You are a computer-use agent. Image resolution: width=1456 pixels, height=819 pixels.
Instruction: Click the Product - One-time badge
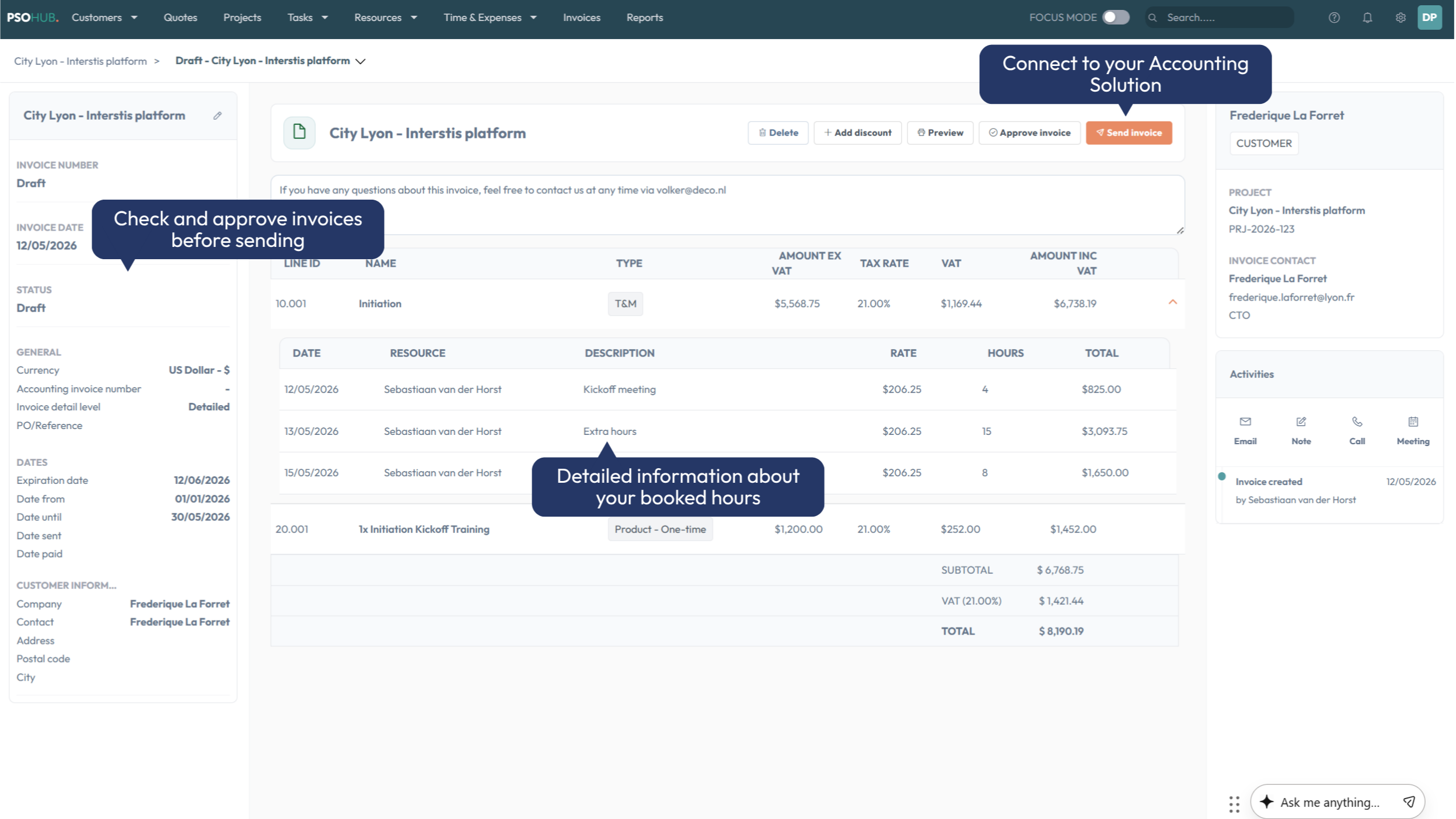[x=660, y=529]
